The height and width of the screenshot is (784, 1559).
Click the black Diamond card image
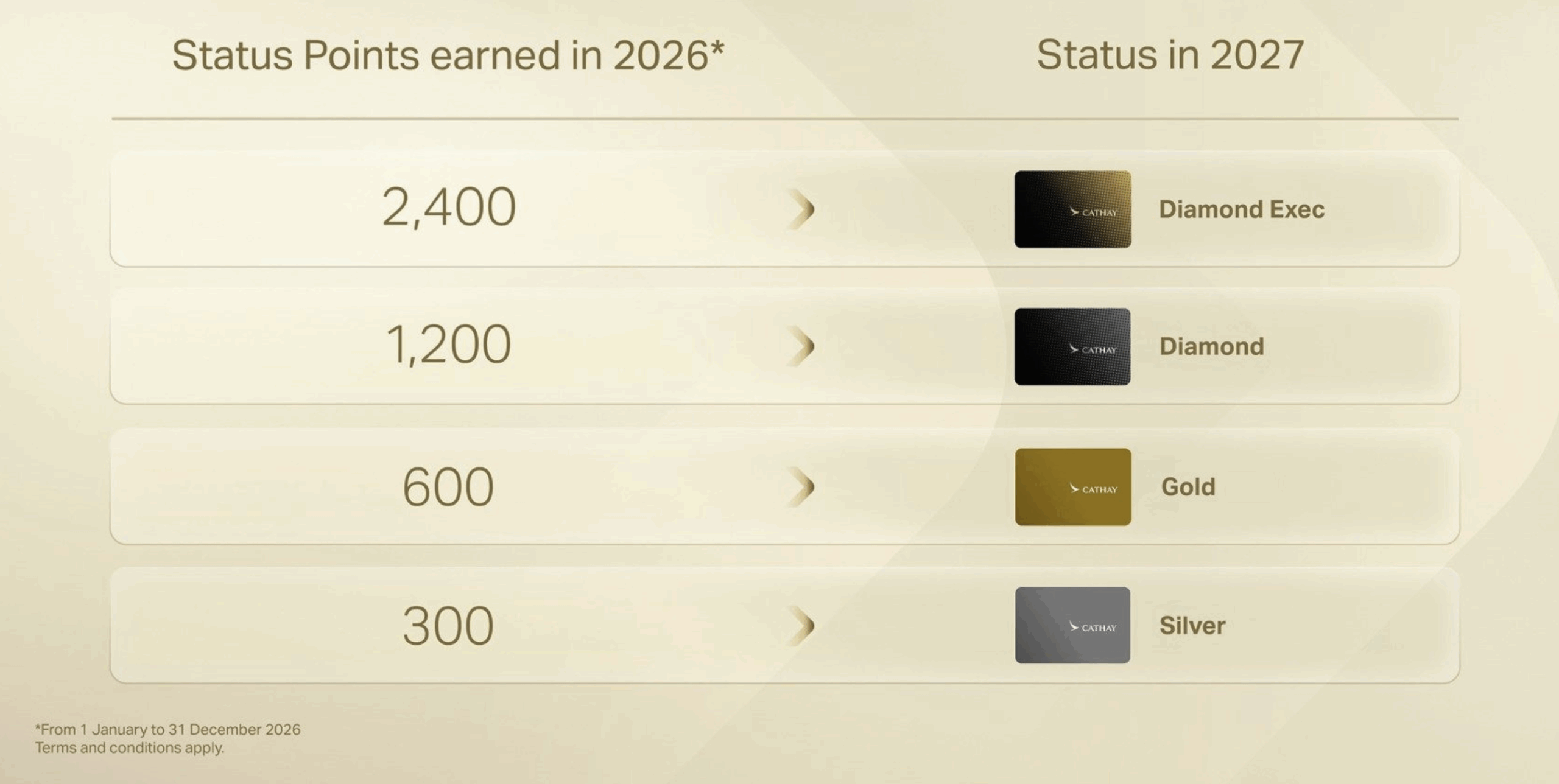click(1072, 346)
